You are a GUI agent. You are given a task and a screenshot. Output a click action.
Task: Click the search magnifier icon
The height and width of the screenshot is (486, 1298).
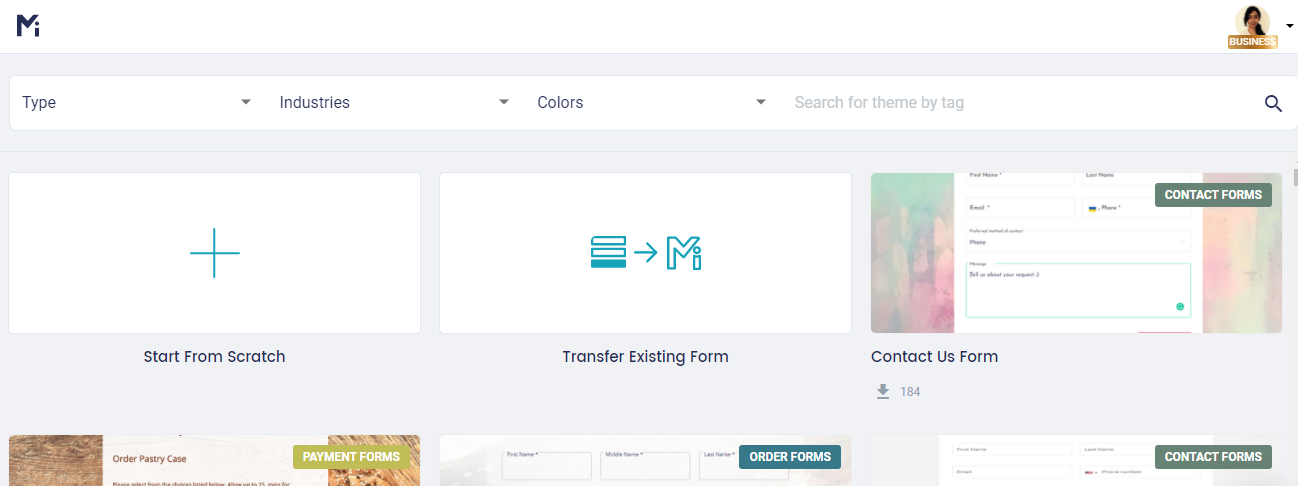(1273, 103)
